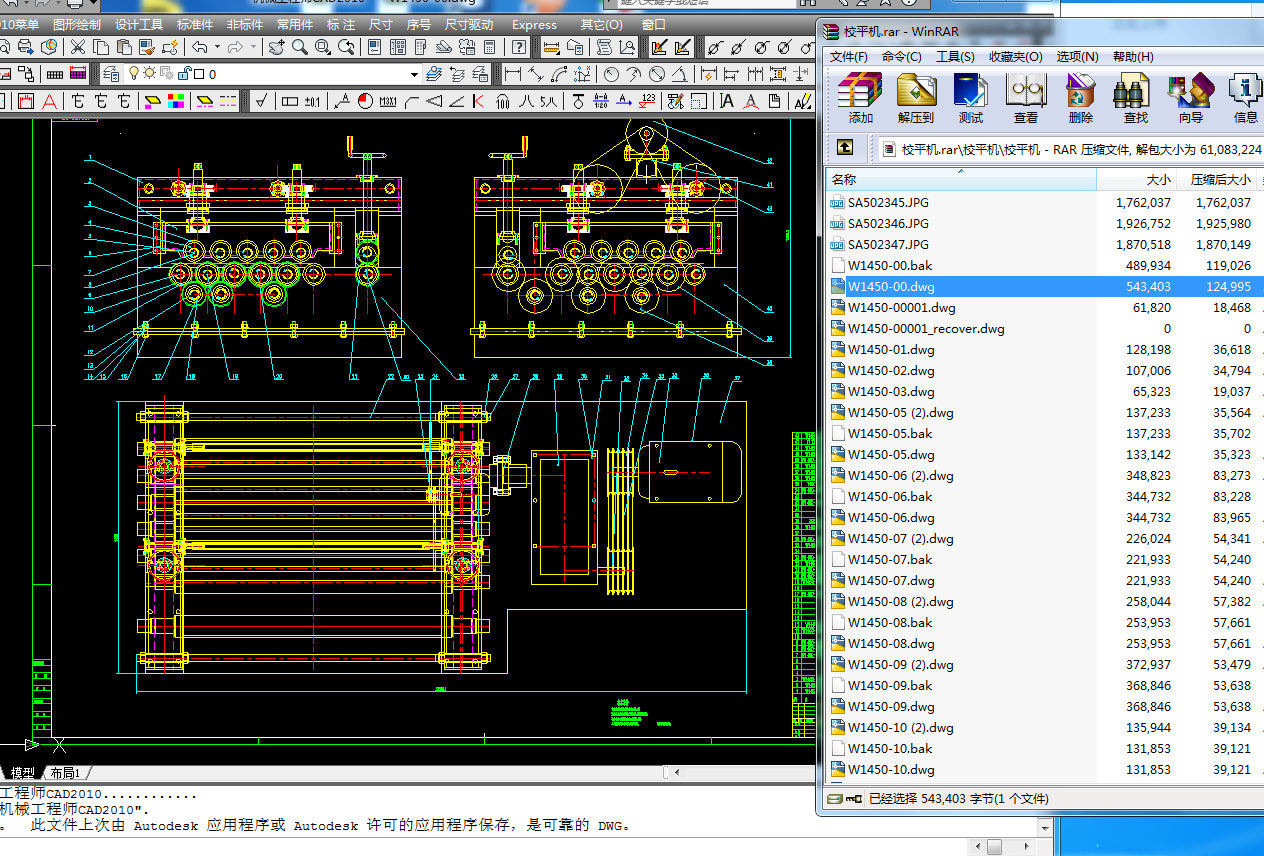Switch to the 模型 model tab
The image size is (1264, 856).
23,773
